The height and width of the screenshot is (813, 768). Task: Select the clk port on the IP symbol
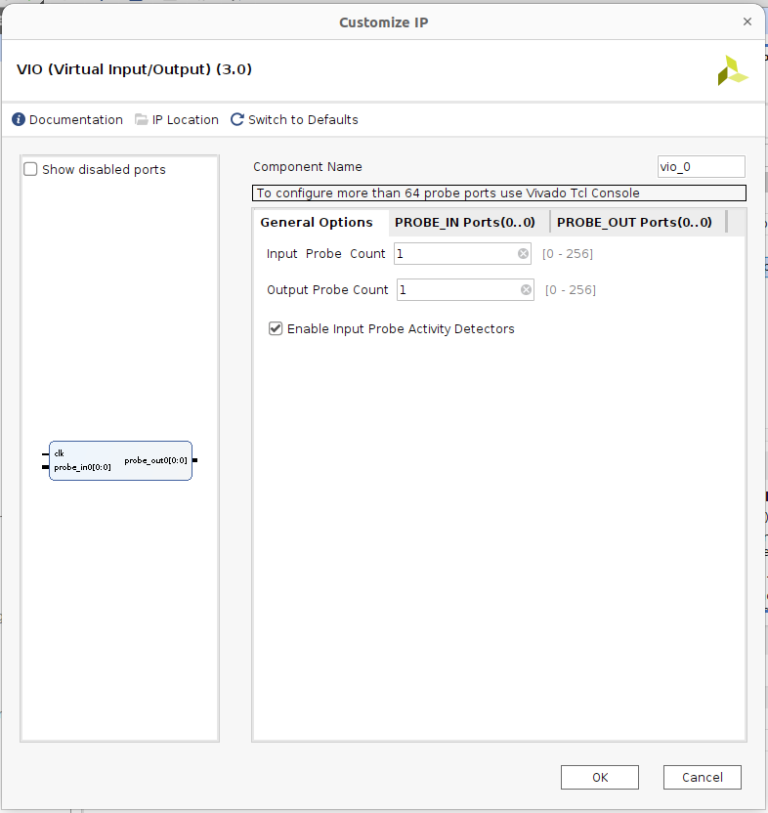[59, 454]
